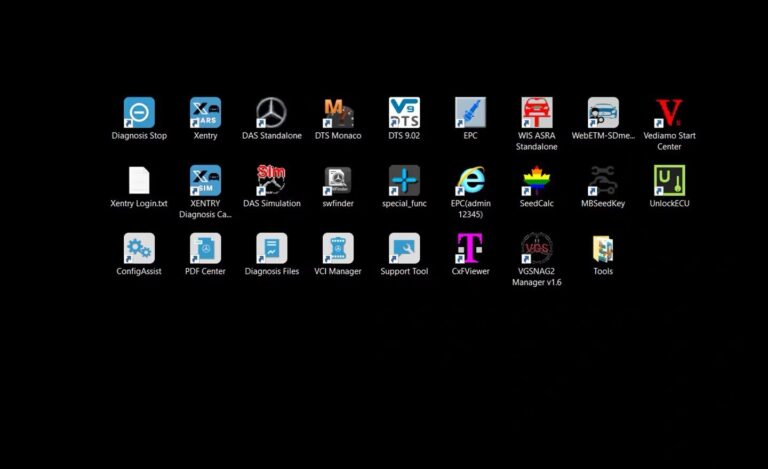
Task: Launch the WebETM-SDmedia shortcut
Action: (x=603, y=113)
